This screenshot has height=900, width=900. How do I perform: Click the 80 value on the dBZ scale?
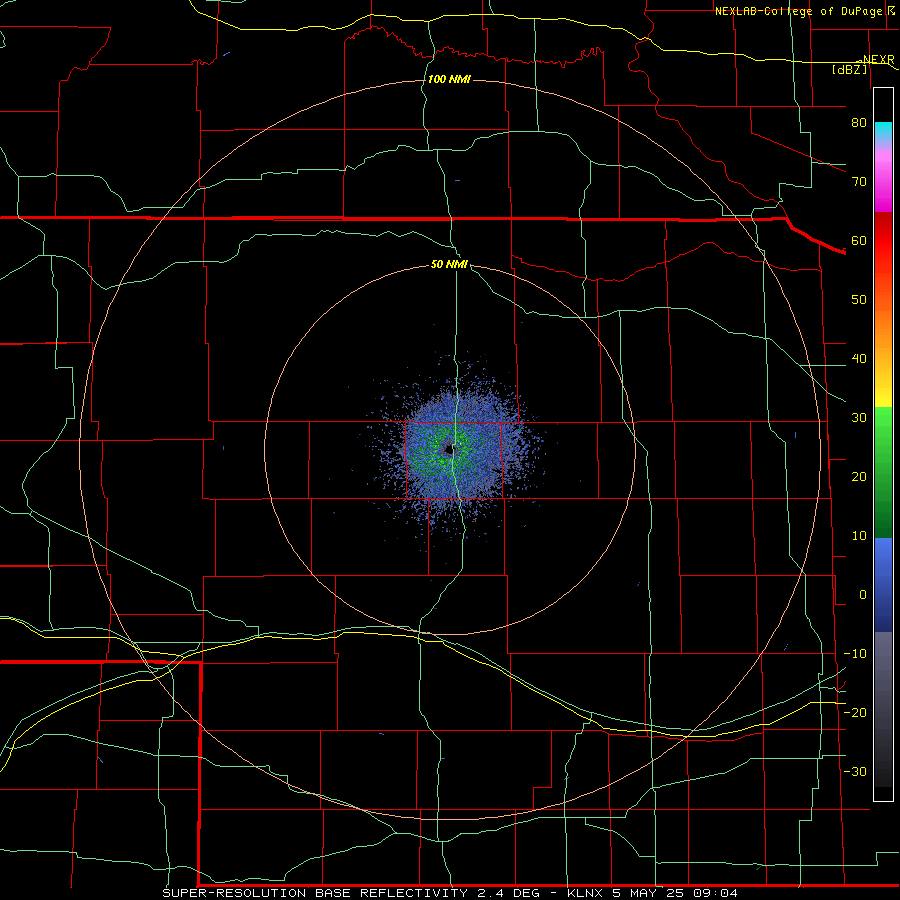859,123
